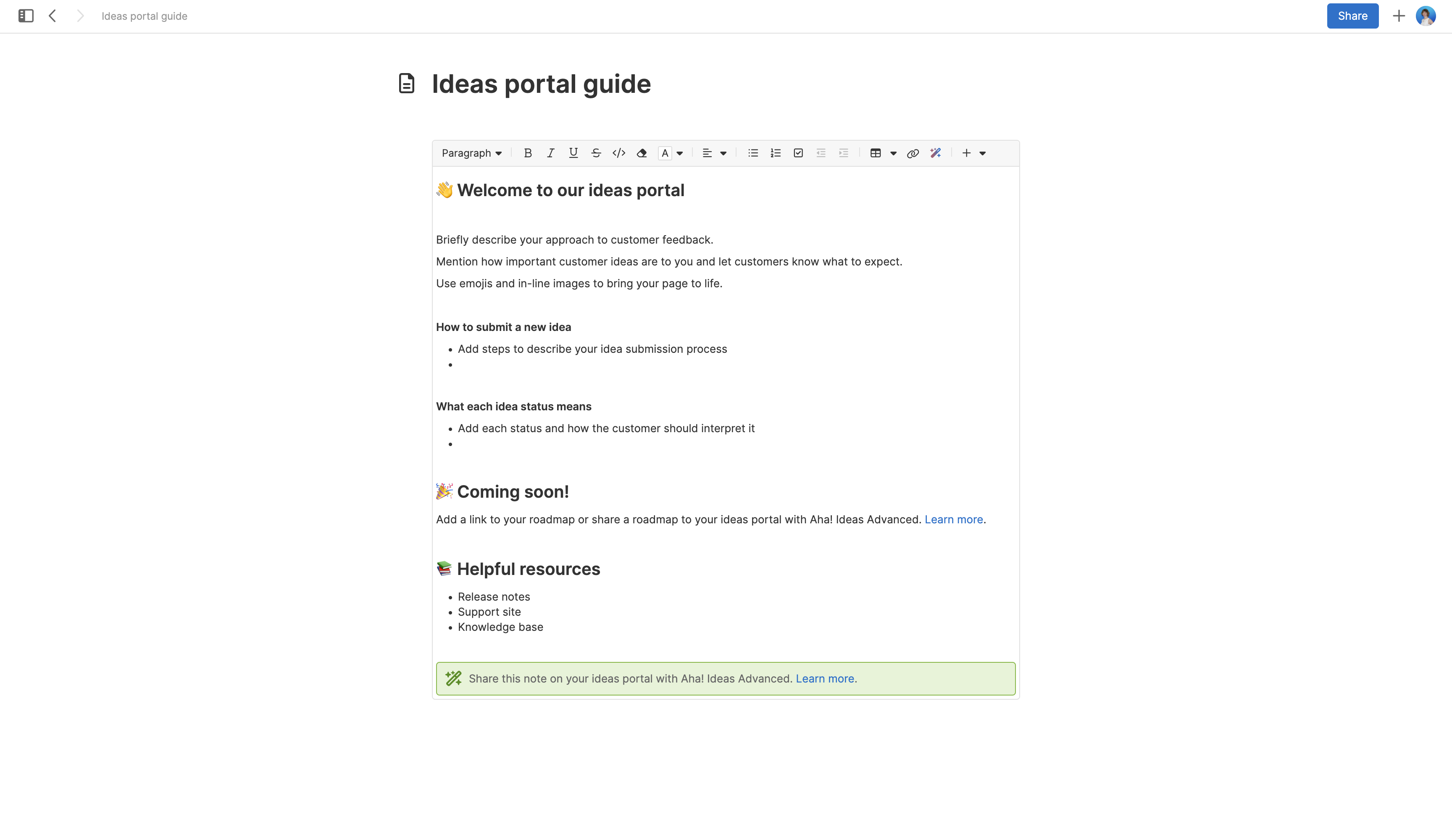Insert a table from the toolbar
This screenshot has height=840, width=1452.
click(875, 153)
